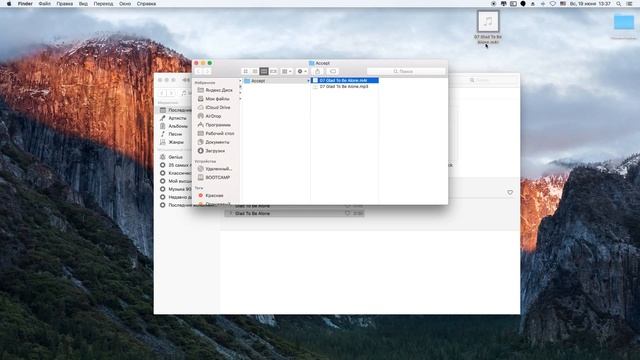The width and height of the screenshot is (640, 360).
Task: Select highlighted Glad To Be Alone track in iTunes
Action: click(294, 213)
